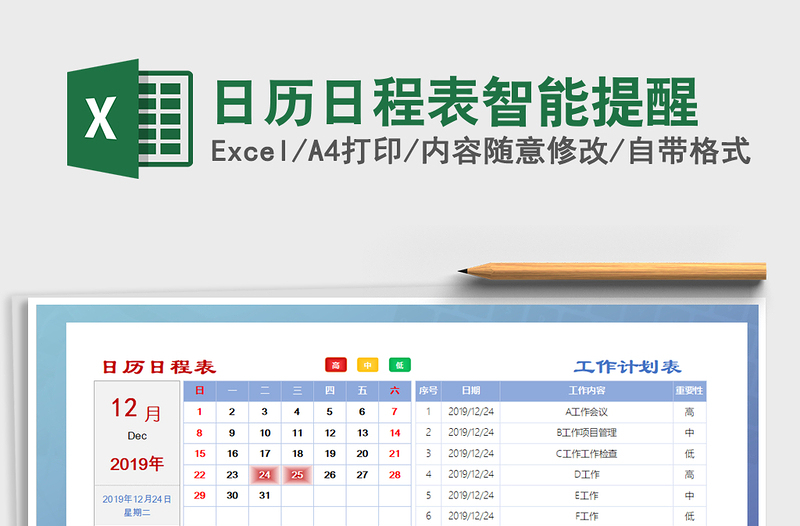Screen dimensions: 800x526
Task: Select the E工作 cell
Action: click(587, 495)
